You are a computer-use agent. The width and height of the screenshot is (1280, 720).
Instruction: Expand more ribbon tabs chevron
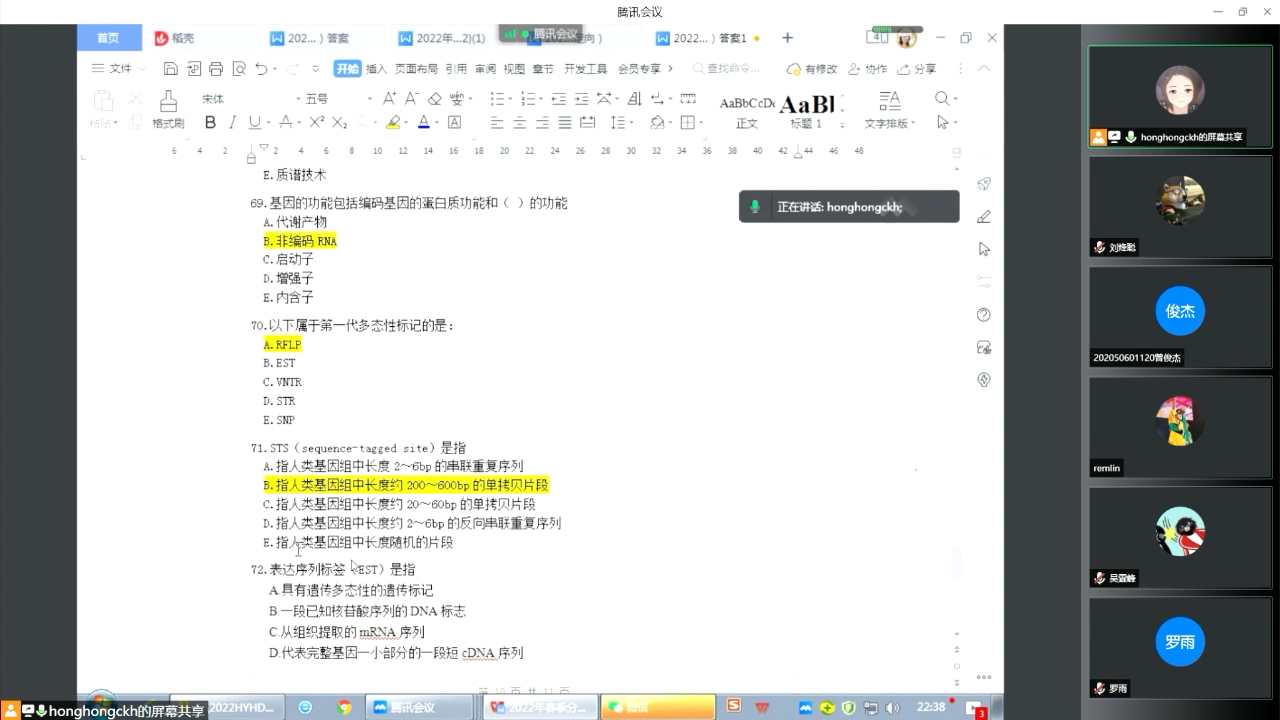coord(670,69)
